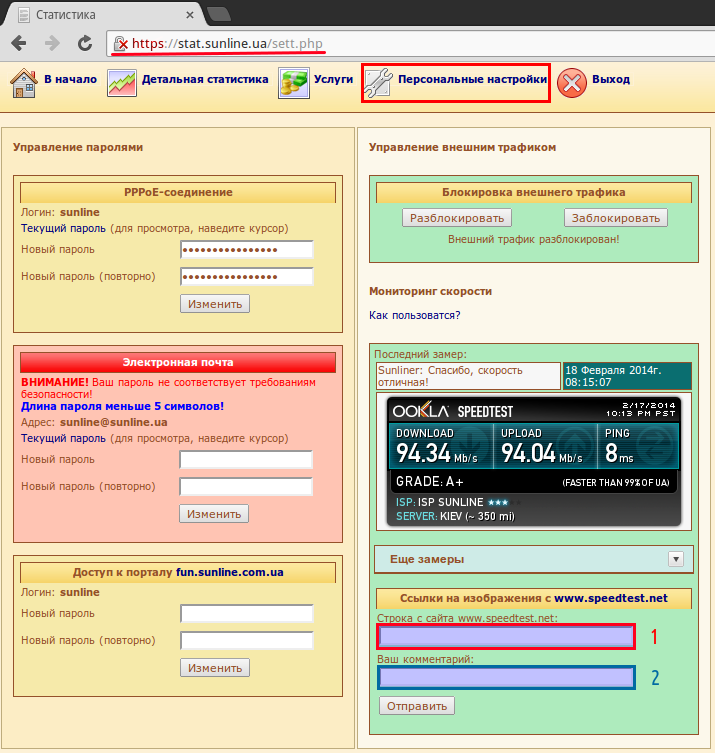Click PPPoE Новый пароль field
The image size is (715, 753).
247,250
